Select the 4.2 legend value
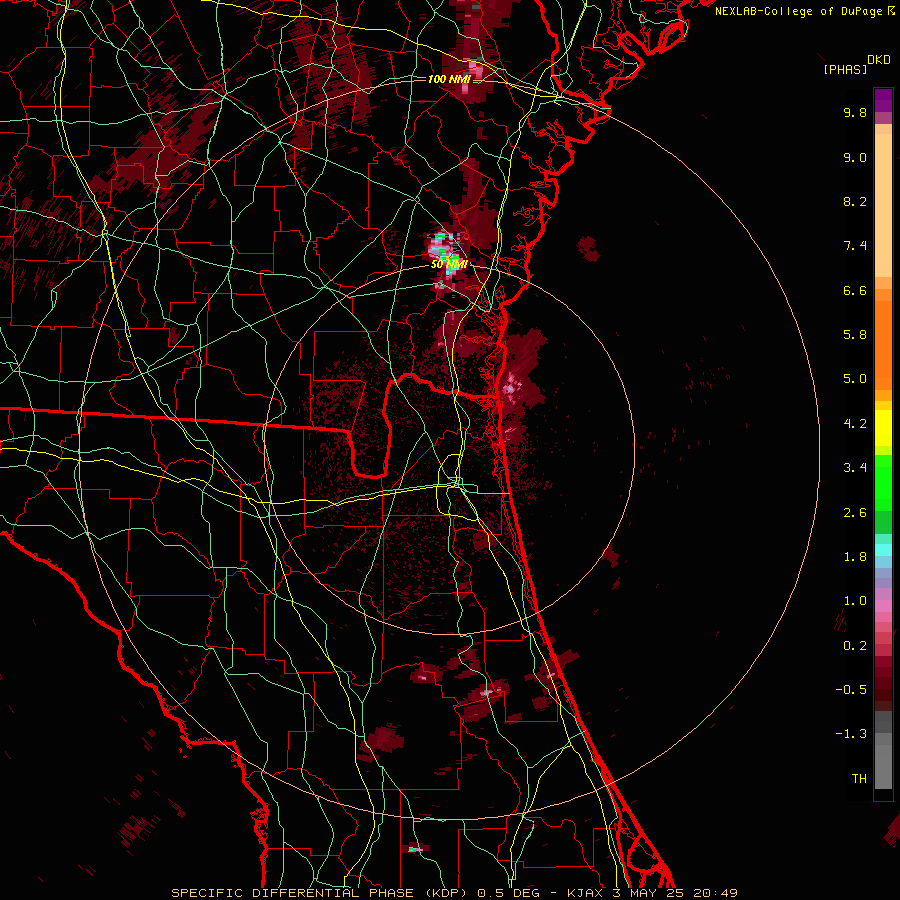Screen dimensions: 900x900 click(855, 424)
